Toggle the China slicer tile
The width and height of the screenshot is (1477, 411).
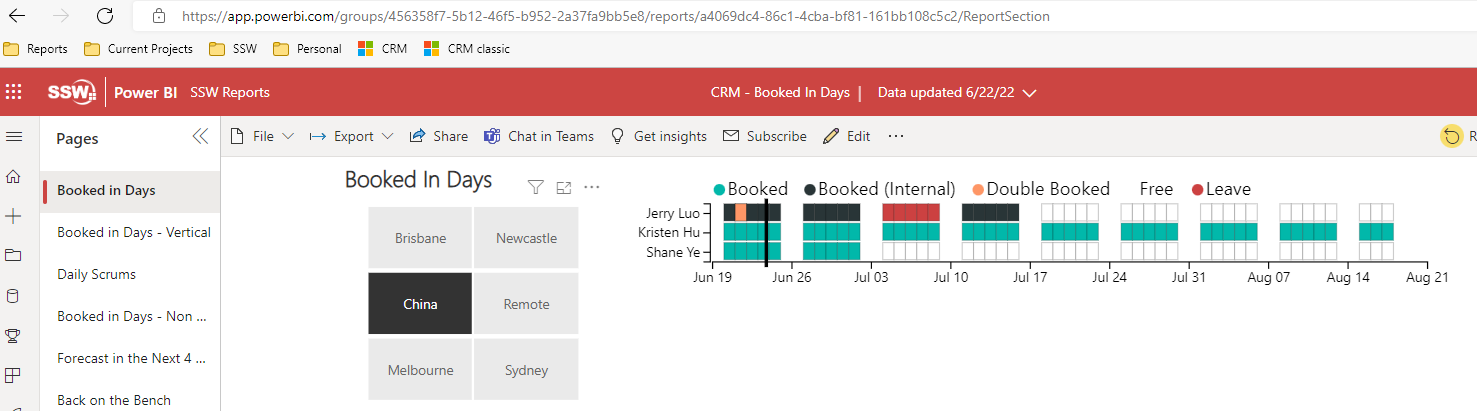click(x=420, y=304)
